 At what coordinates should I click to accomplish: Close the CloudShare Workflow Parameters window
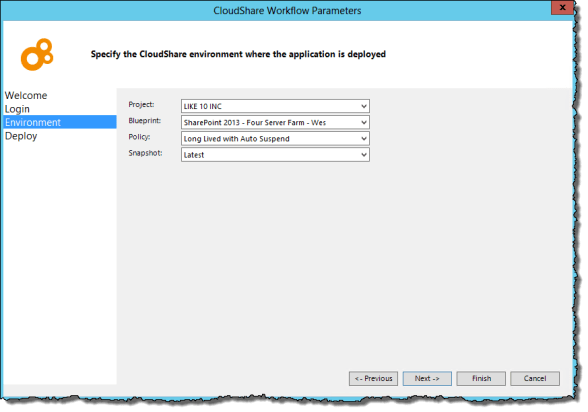click(562, 7)
